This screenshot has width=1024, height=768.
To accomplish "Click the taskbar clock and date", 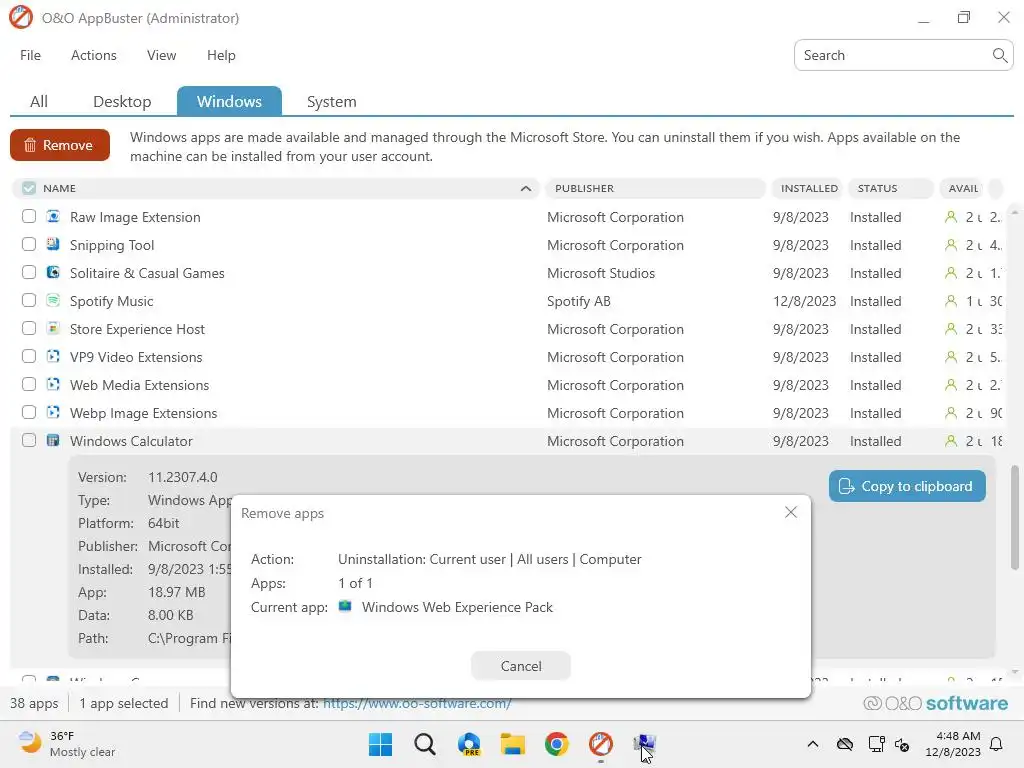I will click(953, 744).
